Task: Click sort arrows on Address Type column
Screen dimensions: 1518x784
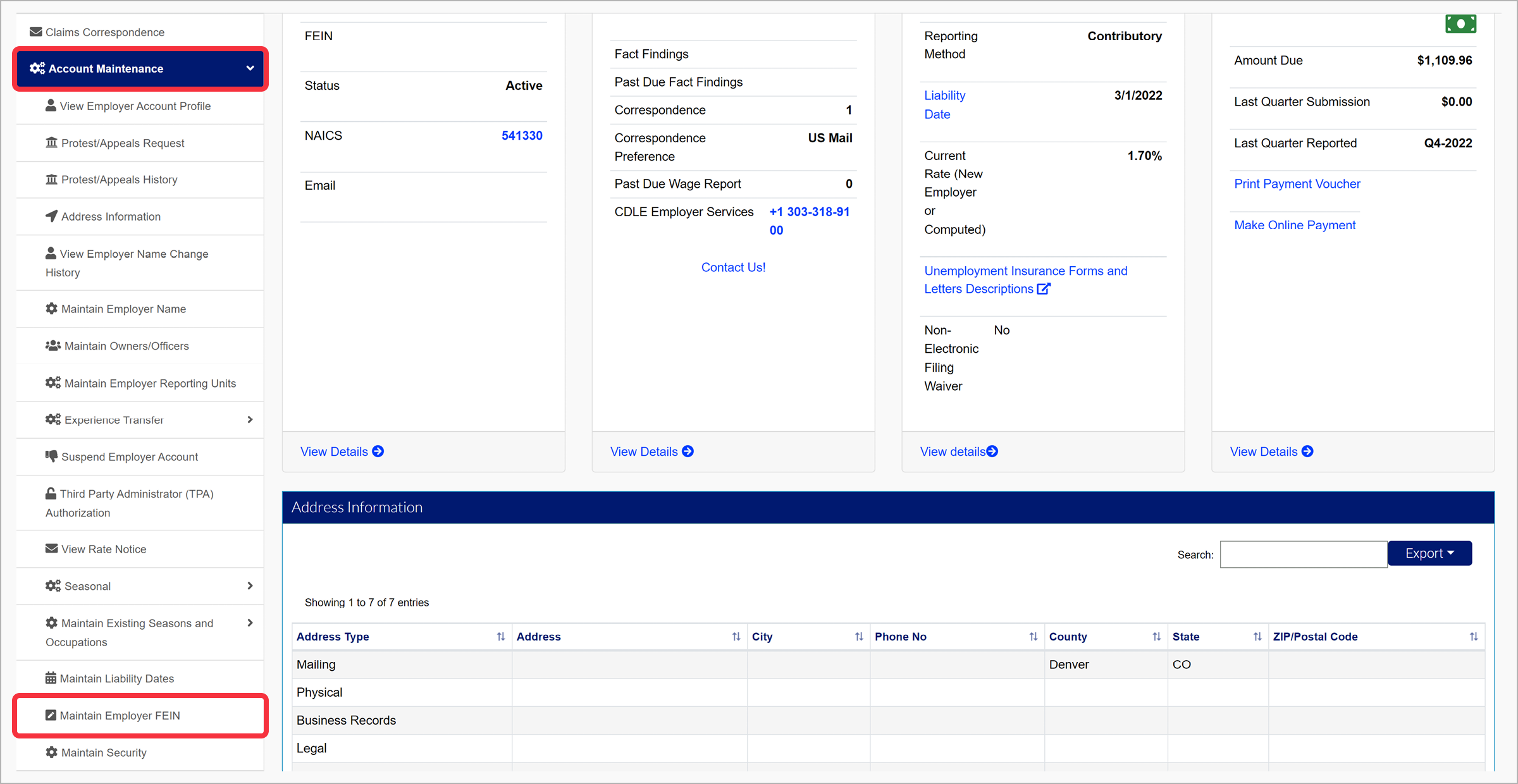Action: pyautogui.click(x=500, y=637)
